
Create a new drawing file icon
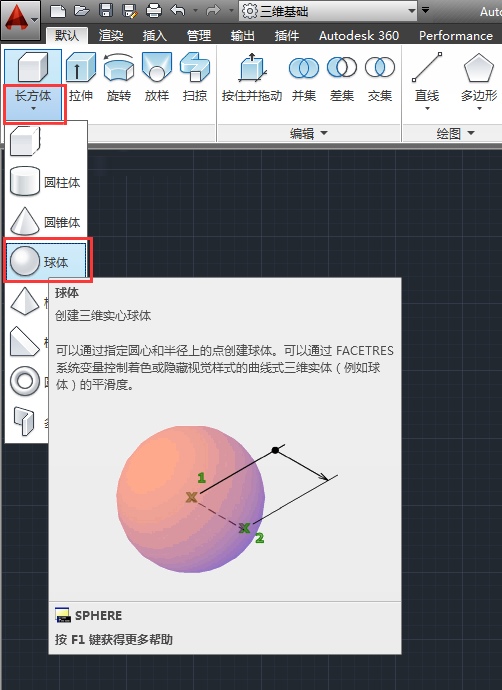[58, 11]
